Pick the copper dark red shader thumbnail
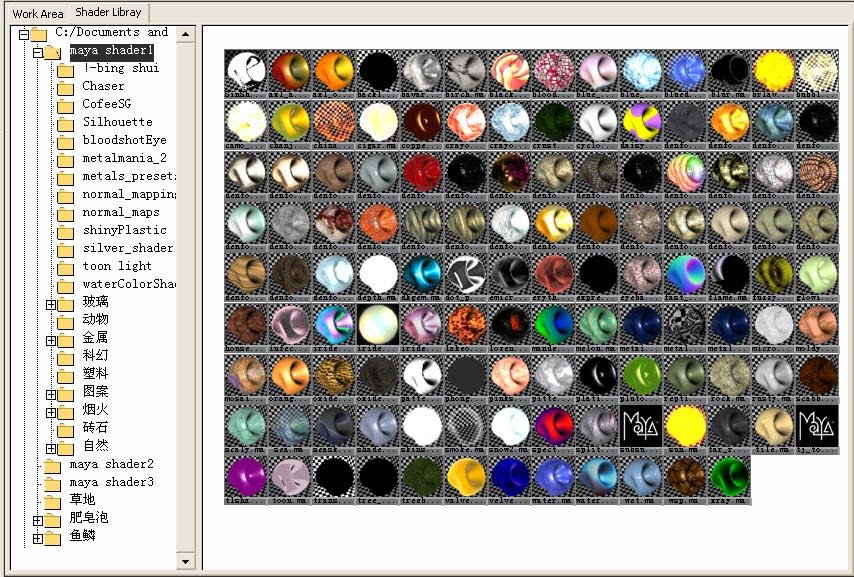 420,120
